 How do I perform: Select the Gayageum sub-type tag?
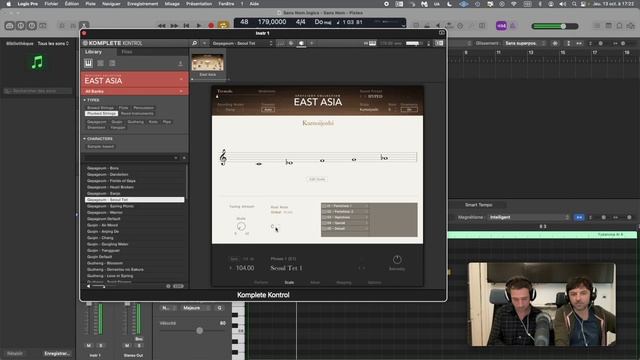(97, 122)
